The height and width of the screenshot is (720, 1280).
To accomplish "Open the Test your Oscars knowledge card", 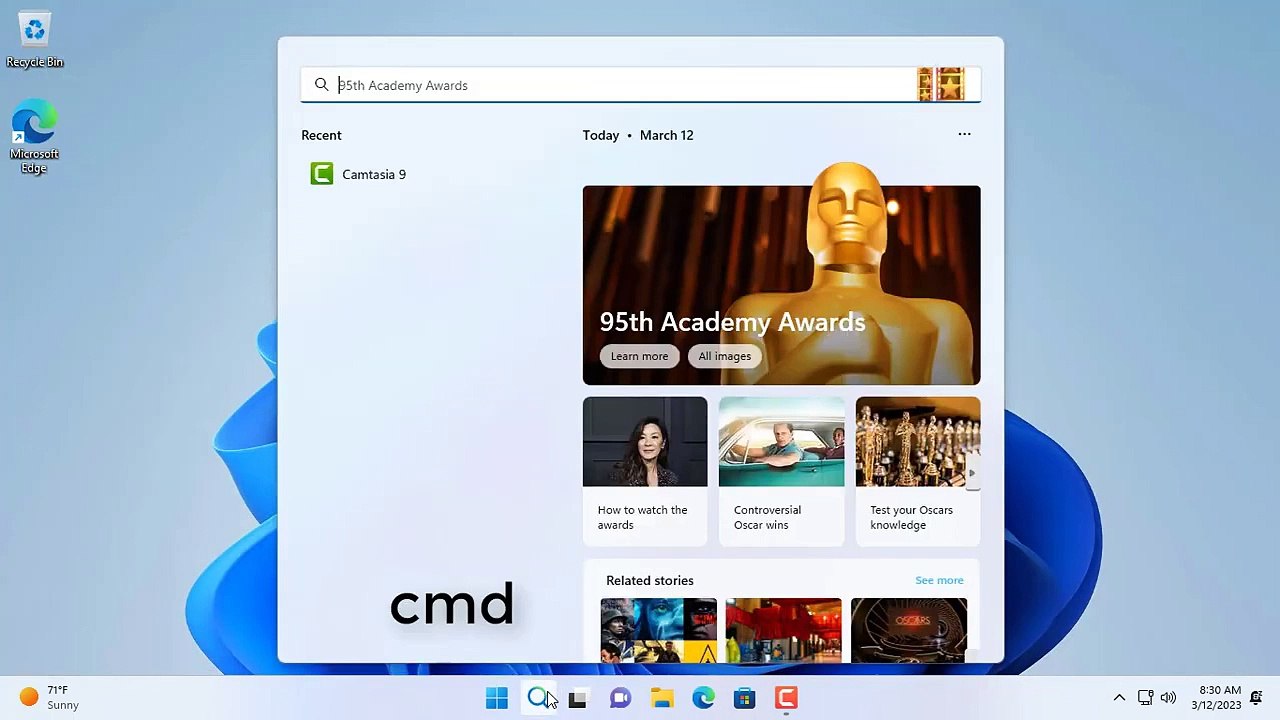I will click(x=918, y=471).
